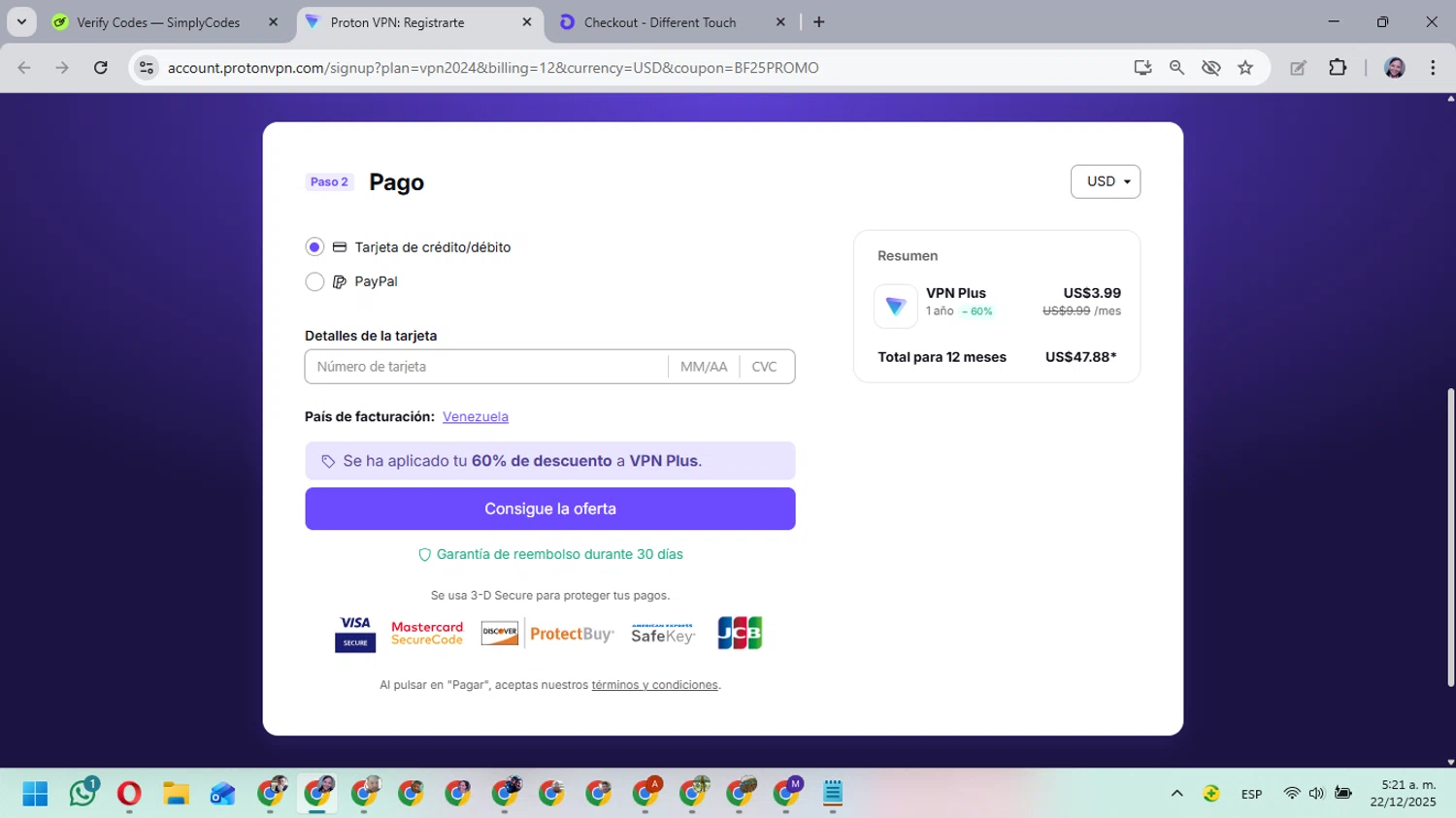Go forward in browser history
Image resolution: width=1456 pixels, height=818 pixels.
point(62,68)
